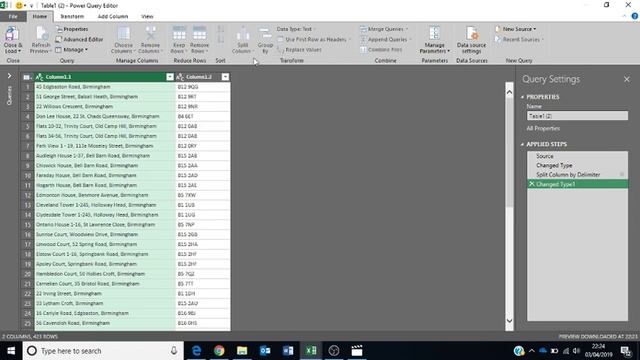640x360 pixels.
Task: Click the Combine Files button
Action: [381, 50]
